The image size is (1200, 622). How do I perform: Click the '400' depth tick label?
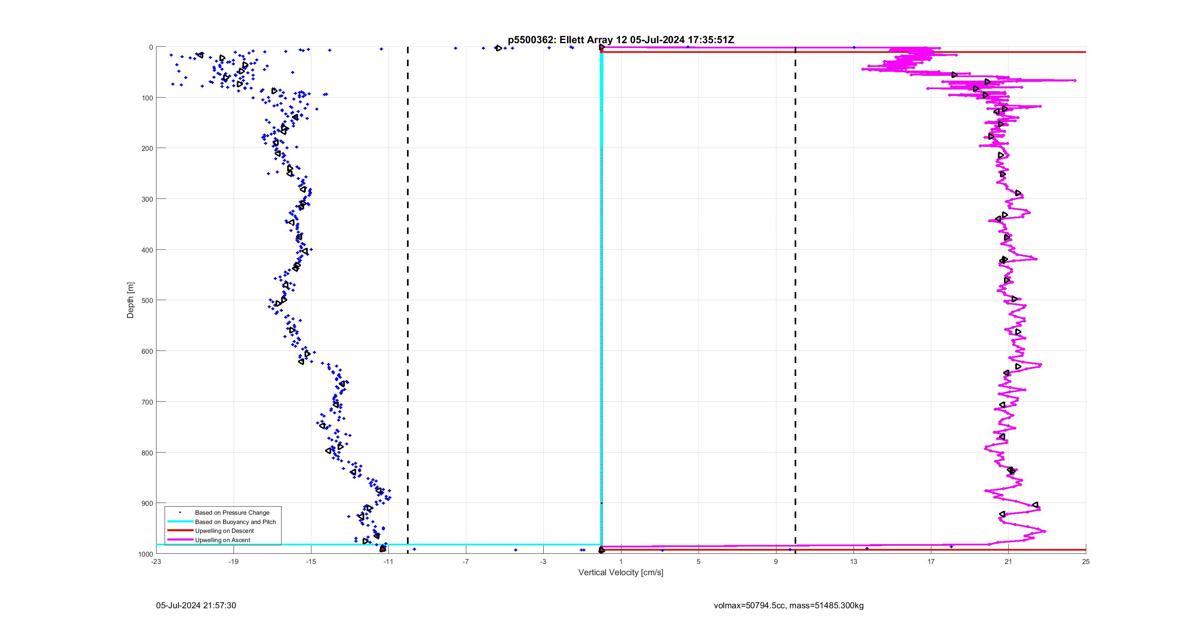coord(146,250)
